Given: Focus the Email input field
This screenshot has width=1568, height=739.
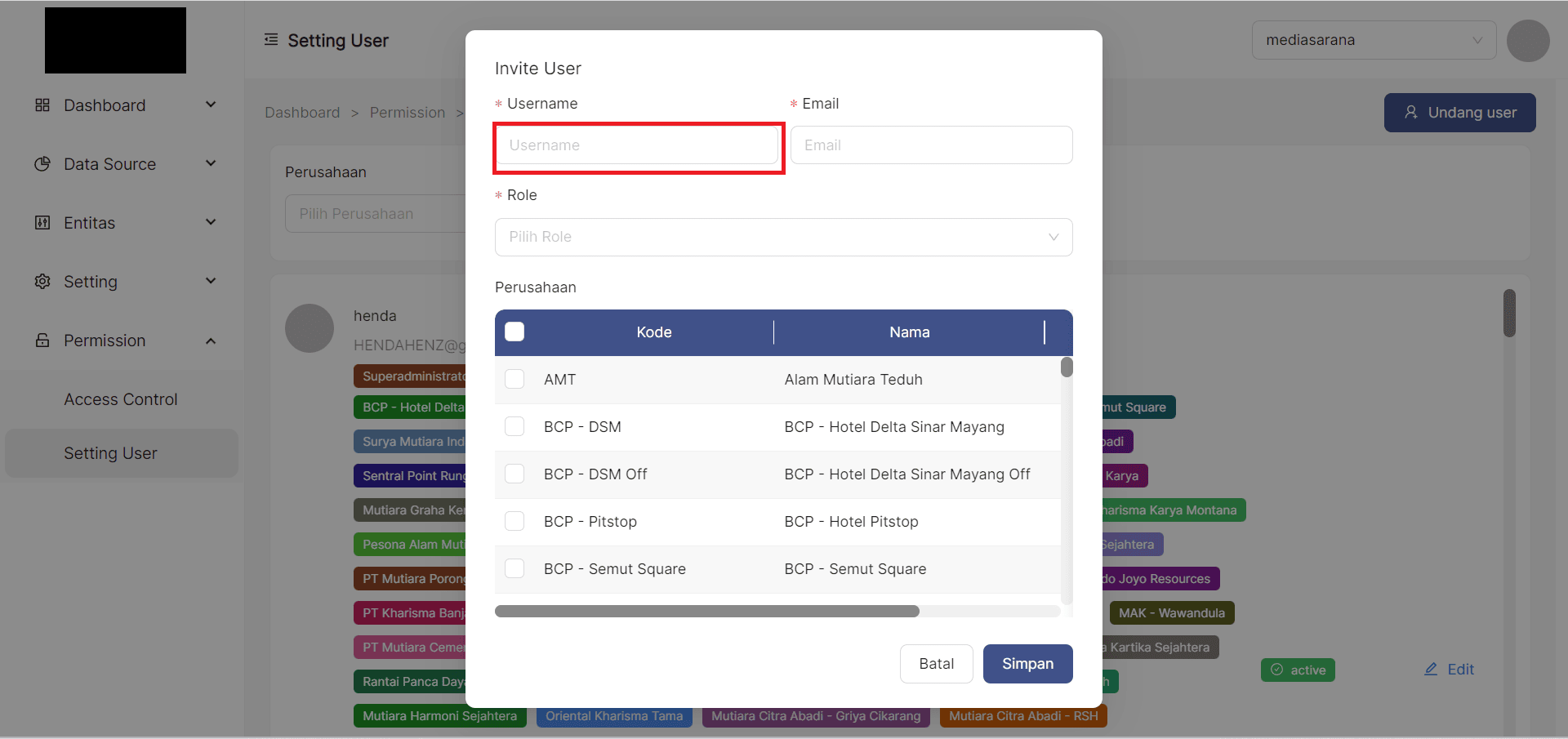Looking at the screenshot, I should (x=931, y=145).
